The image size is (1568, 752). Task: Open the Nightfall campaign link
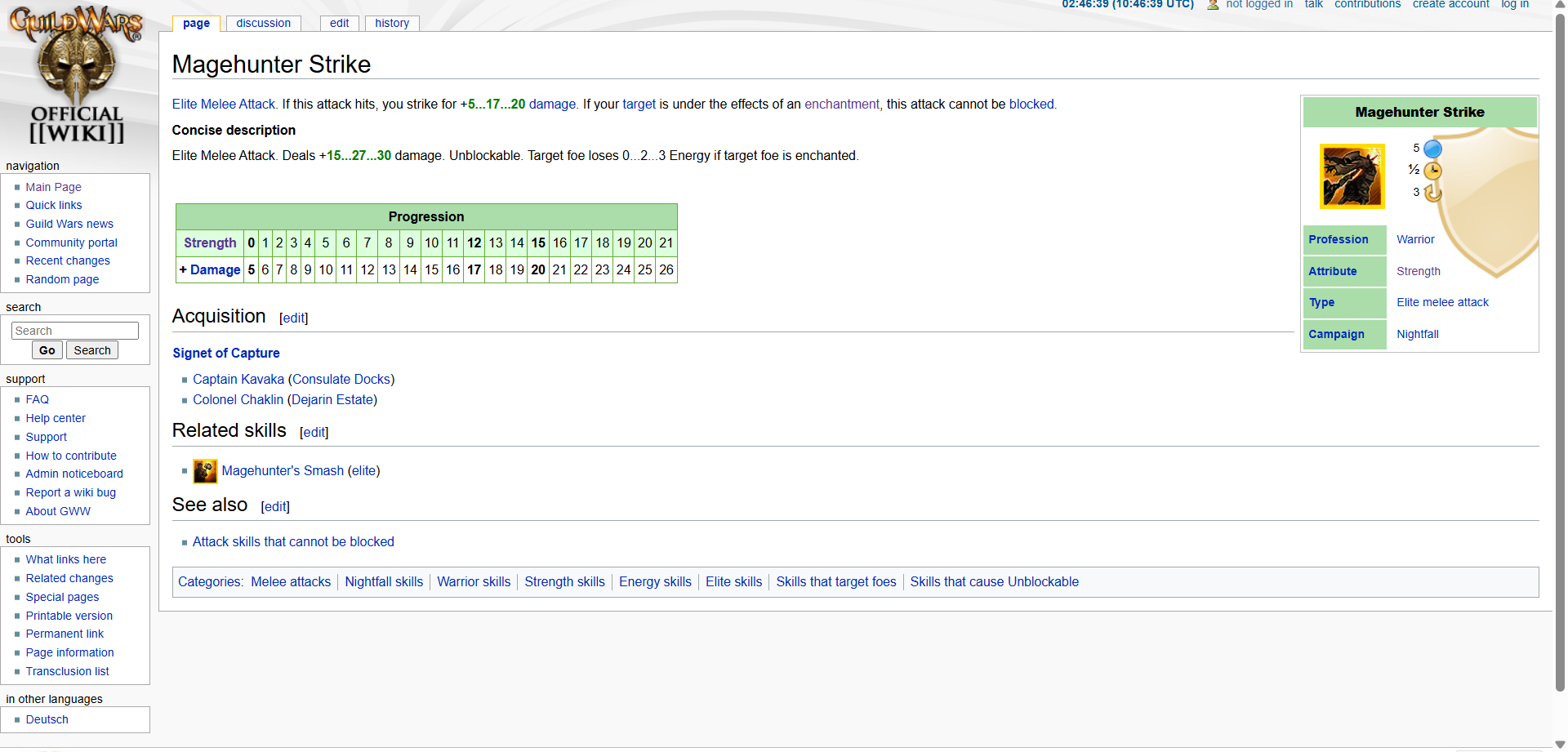click(x=1418, y=335)
